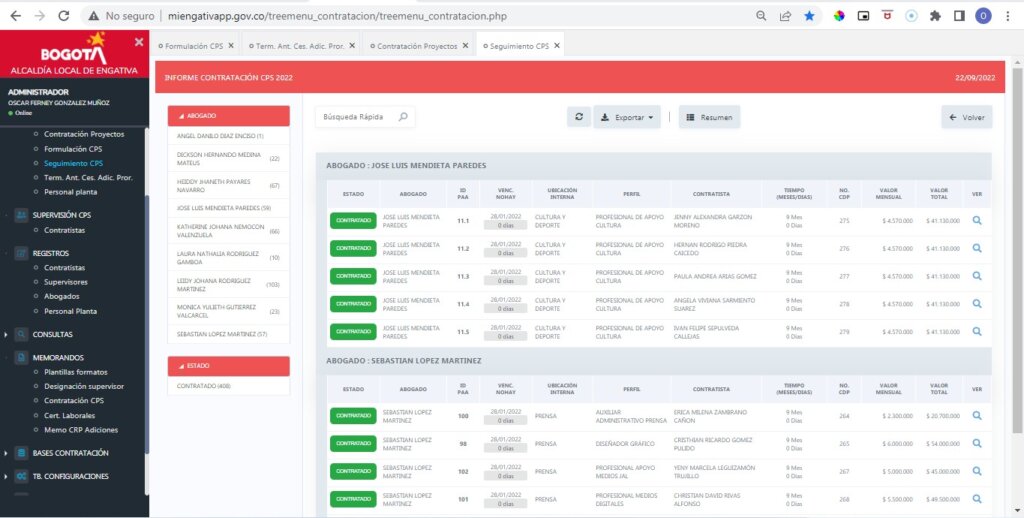
Task: Open Designación supervisor under Memorandos
Action: click(x=84, y=386)
